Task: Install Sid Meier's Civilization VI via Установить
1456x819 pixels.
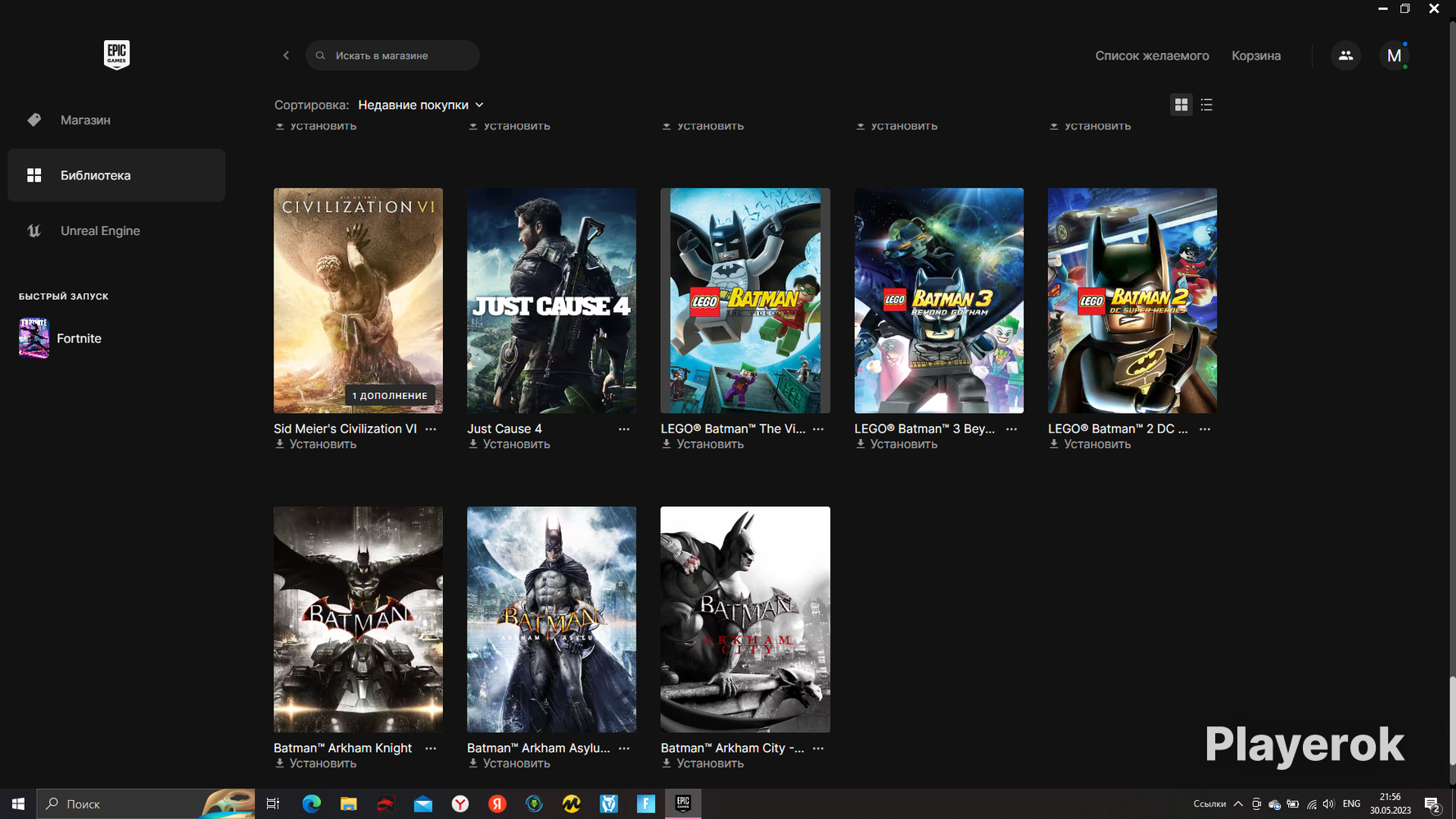Action: pos(315,445)
